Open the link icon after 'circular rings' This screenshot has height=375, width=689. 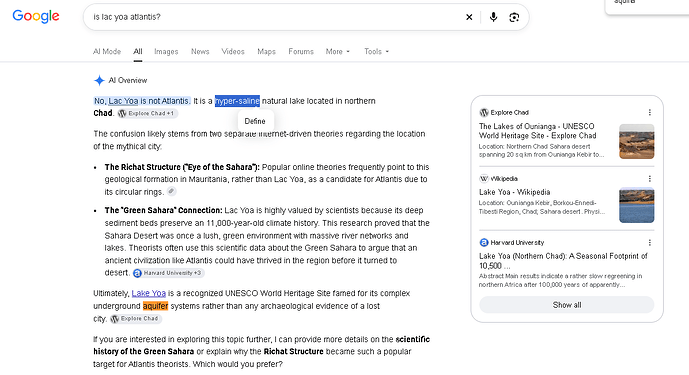171,191
